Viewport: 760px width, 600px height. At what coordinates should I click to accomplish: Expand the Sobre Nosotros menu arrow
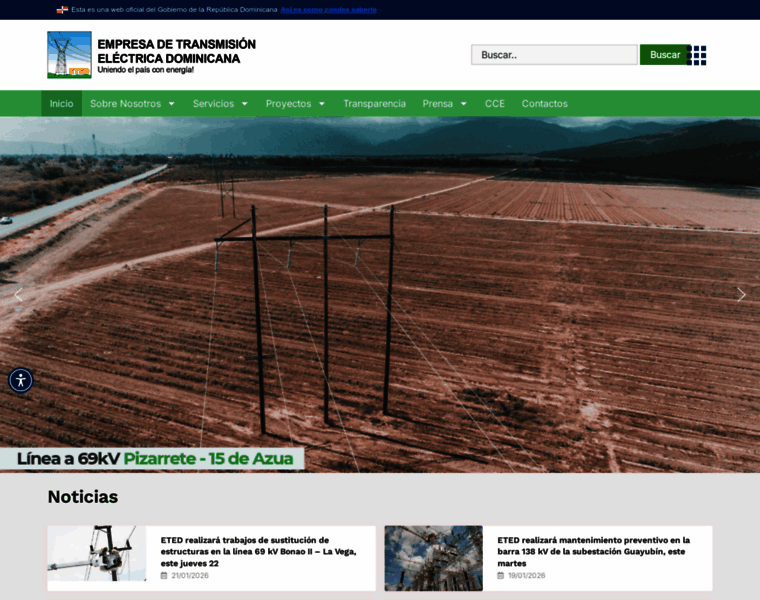(172, 104)
